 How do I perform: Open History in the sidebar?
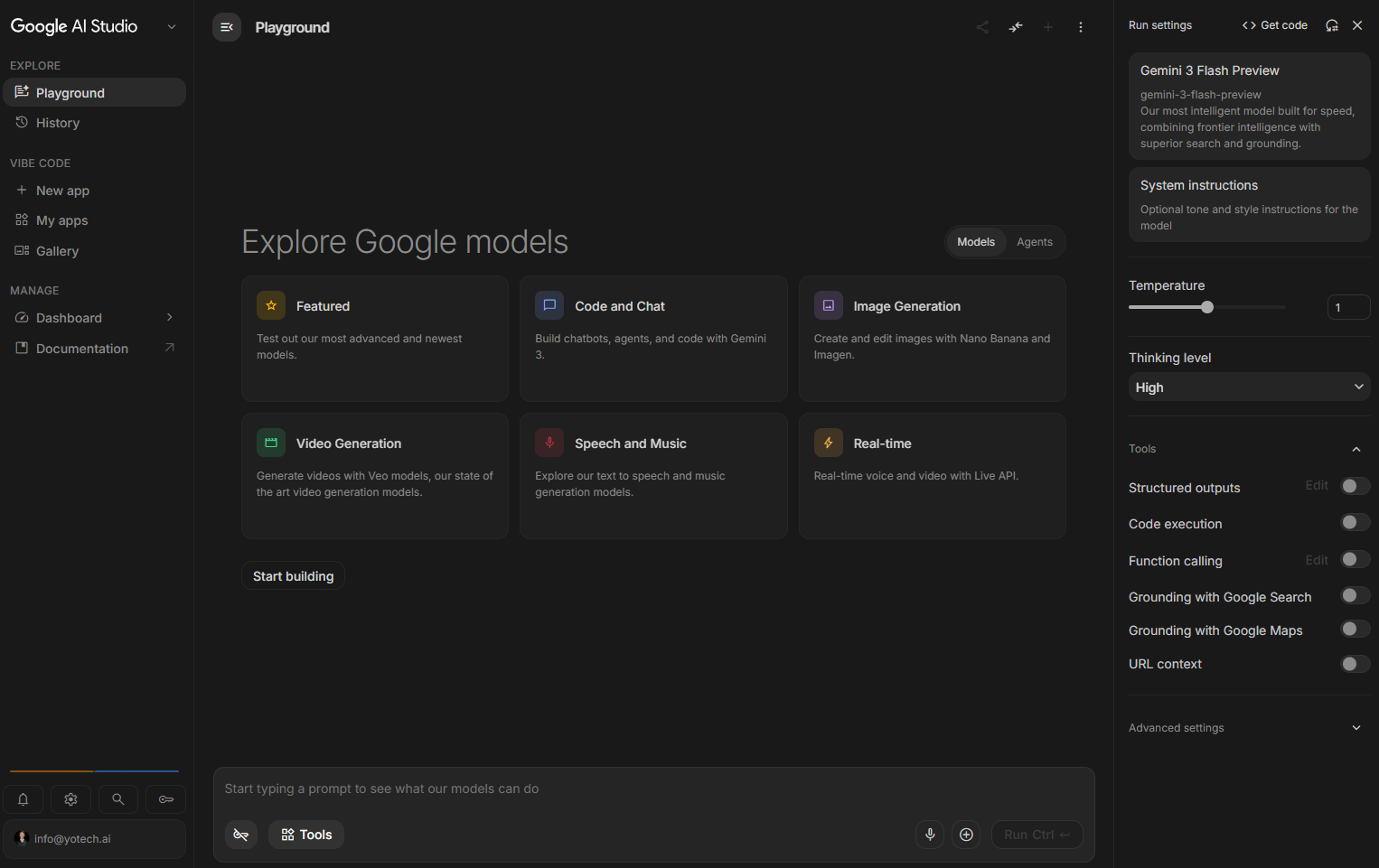coord(95,123)
